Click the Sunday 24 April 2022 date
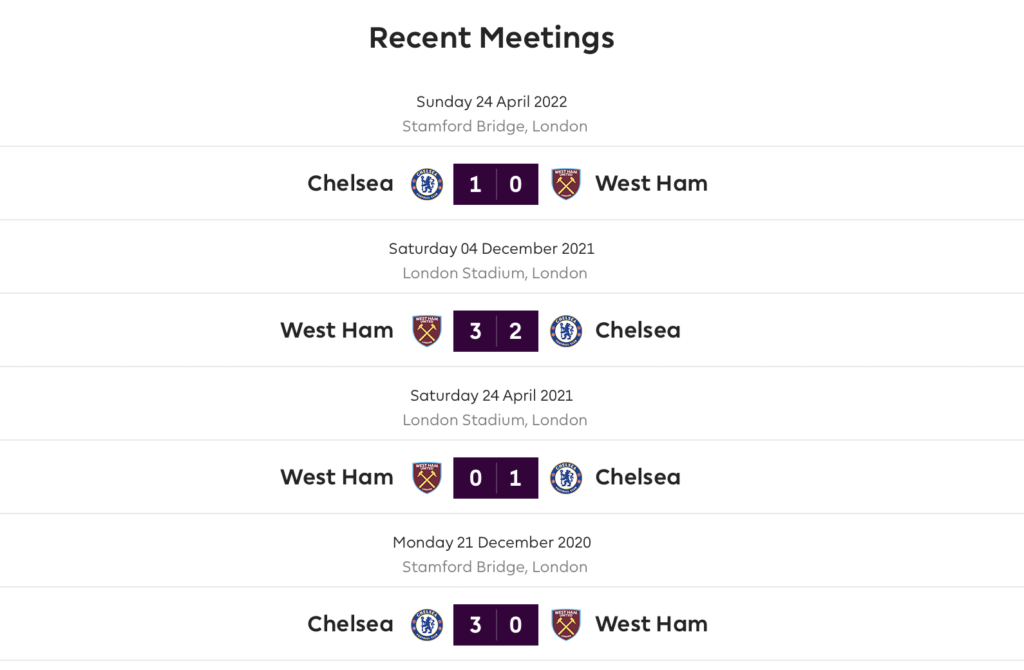Screen dimensions: 1024x670 tap(492, 102)
